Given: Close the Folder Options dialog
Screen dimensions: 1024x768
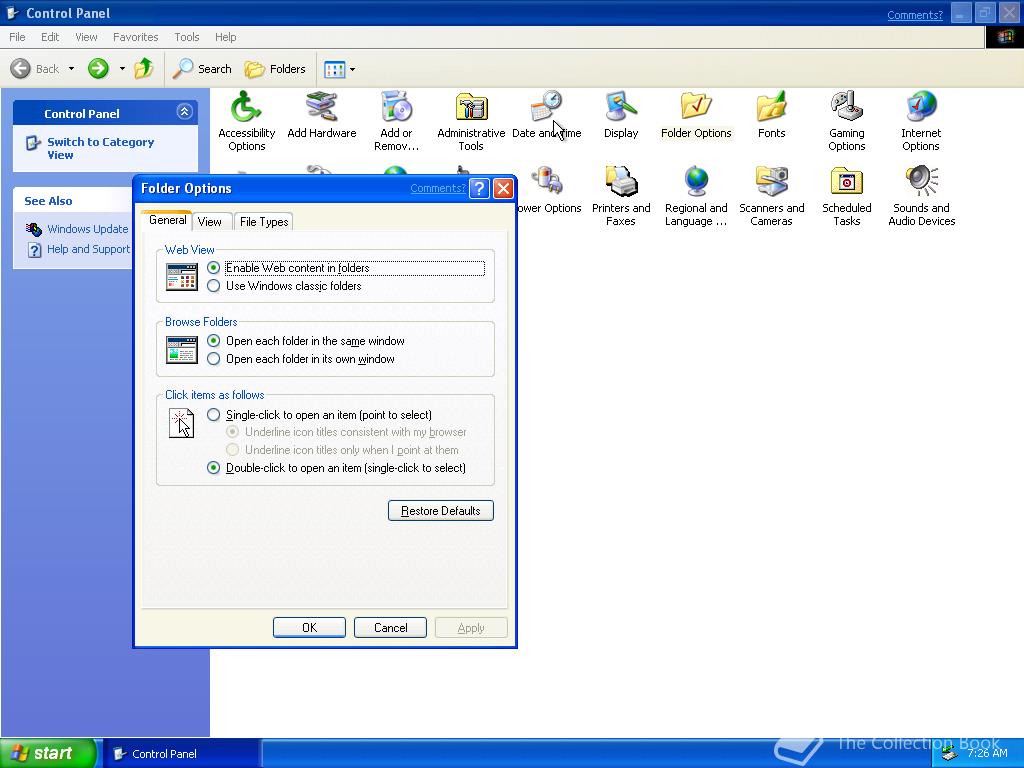Looking at the screenshot, I should [x=503, y=189].
